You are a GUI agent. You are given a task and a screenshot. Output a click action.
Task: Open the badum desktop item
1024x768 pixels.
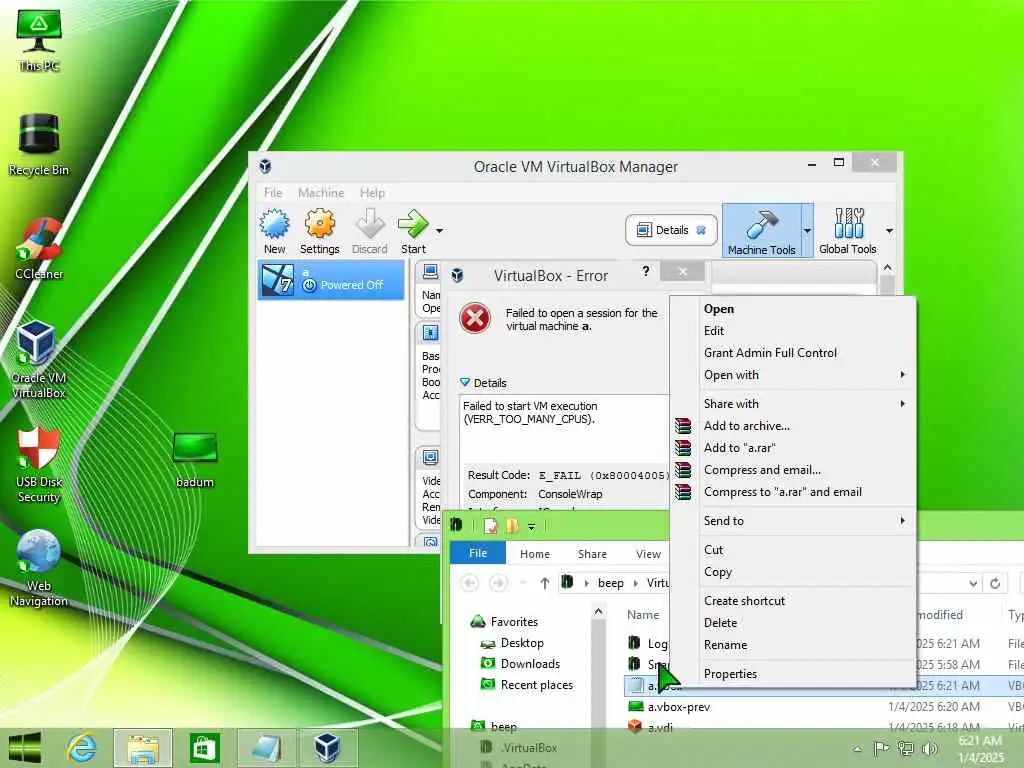click(x=195, y=461)
